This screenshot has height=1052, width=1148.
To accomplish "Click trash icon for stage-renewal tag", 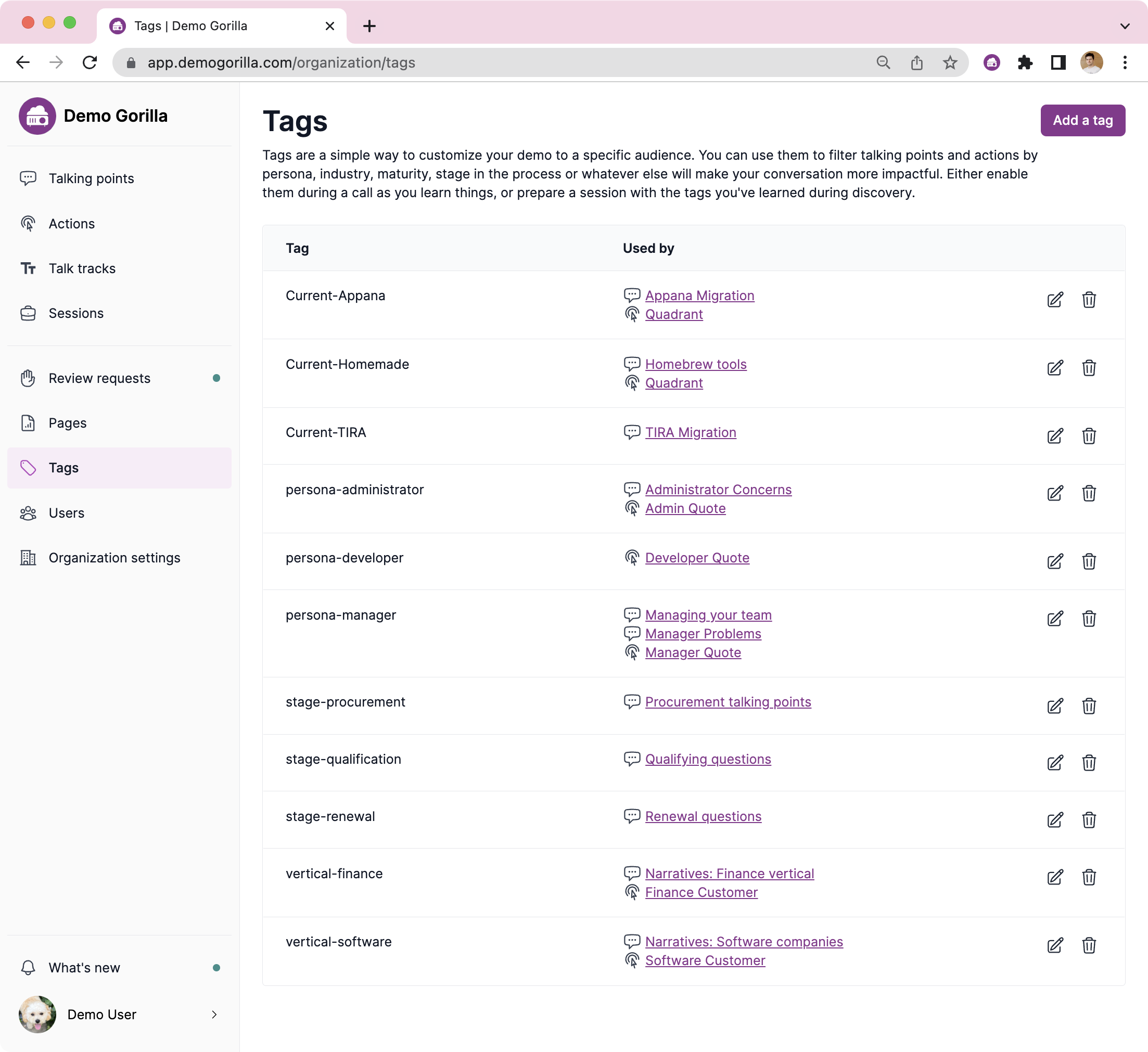I will (1088, 820).
